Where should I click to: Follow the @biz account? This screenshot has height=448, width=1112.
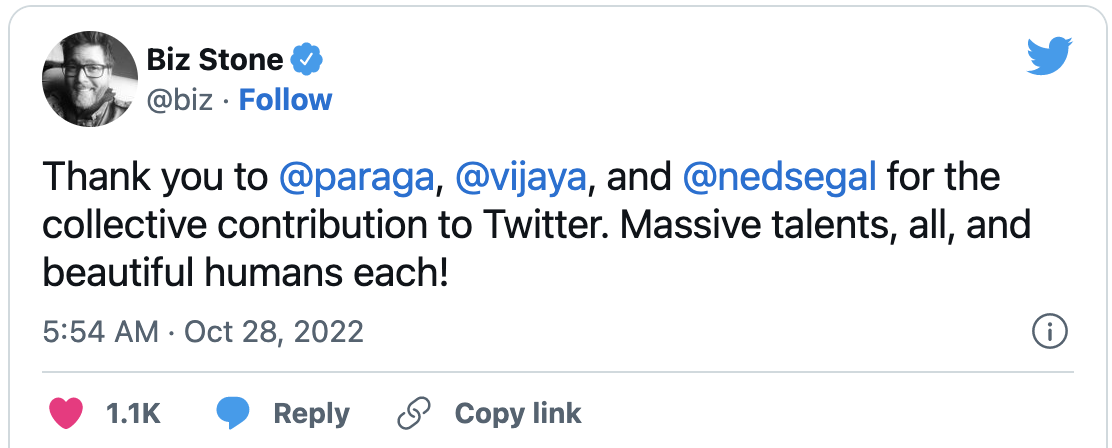[286, 100]
